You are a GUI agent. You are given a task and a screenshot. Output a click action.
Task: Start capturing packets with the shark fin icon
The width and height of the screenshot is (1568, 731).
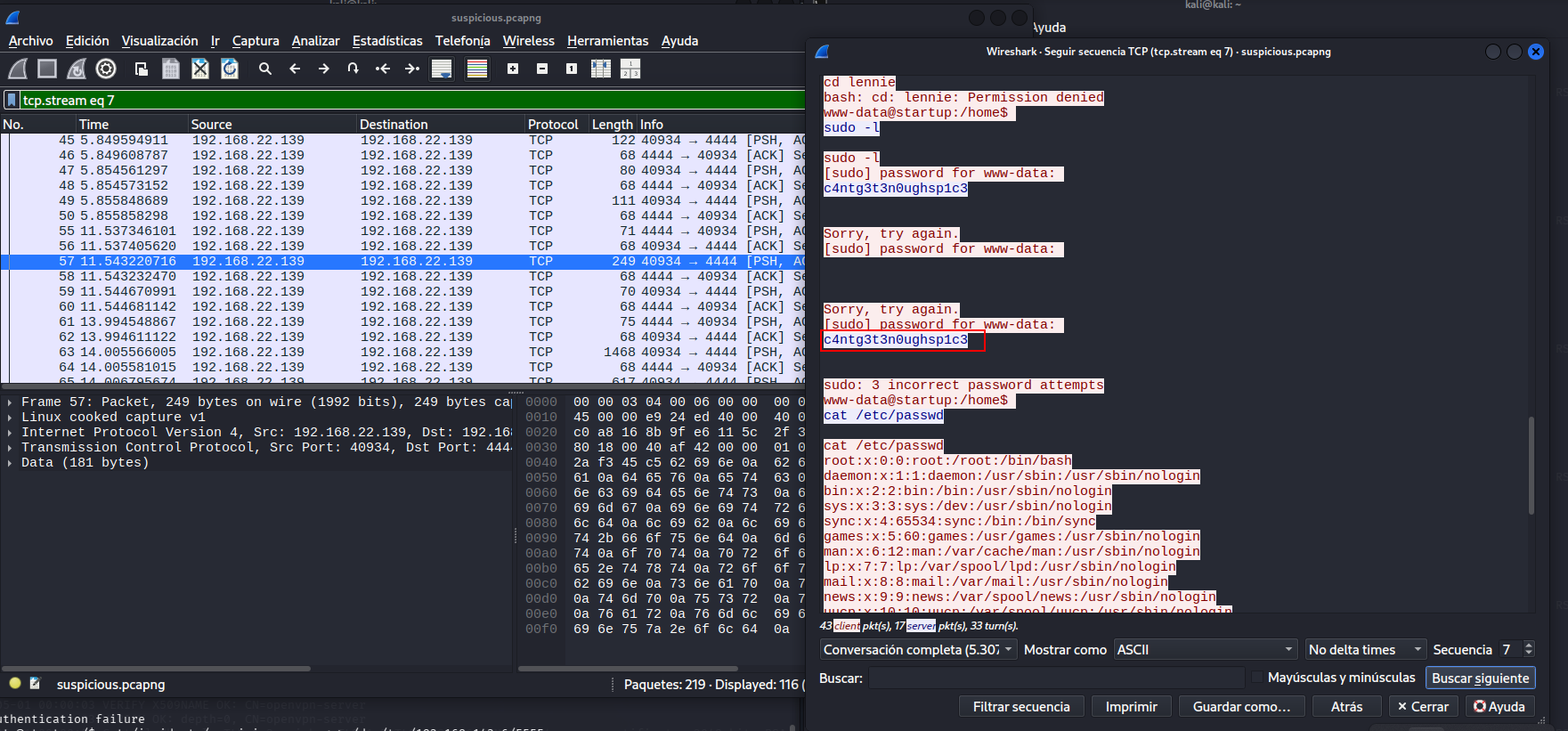(x=18, y=69)
